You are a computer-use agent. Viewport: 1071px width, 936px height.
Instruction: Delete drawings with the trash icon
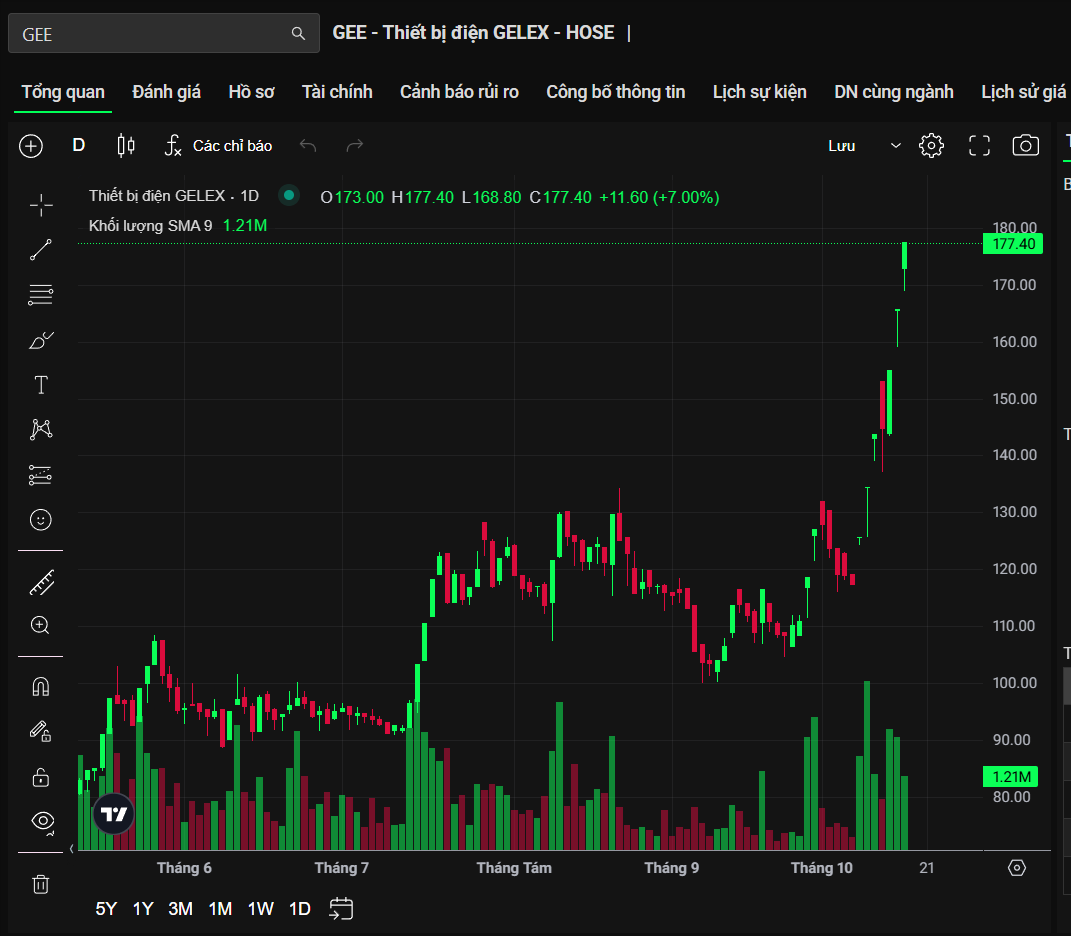pos(41,884)
